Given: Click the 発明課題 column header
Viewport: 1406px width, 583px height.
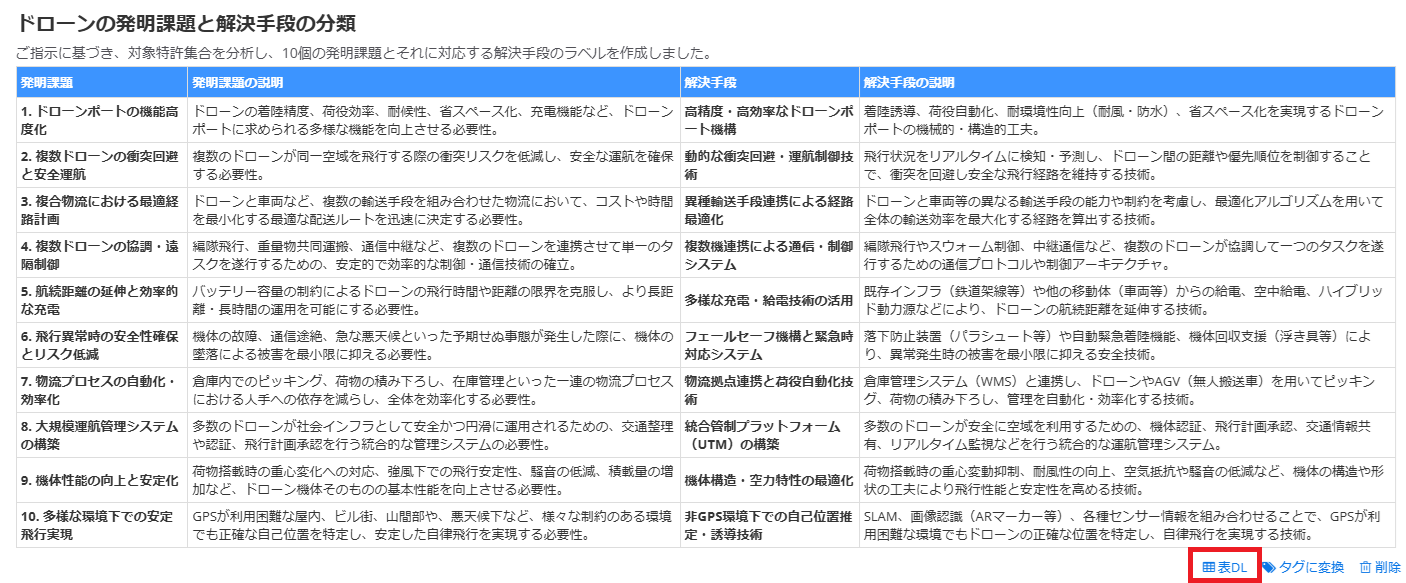Looking at the screenshot, I should tap(47, 82).
